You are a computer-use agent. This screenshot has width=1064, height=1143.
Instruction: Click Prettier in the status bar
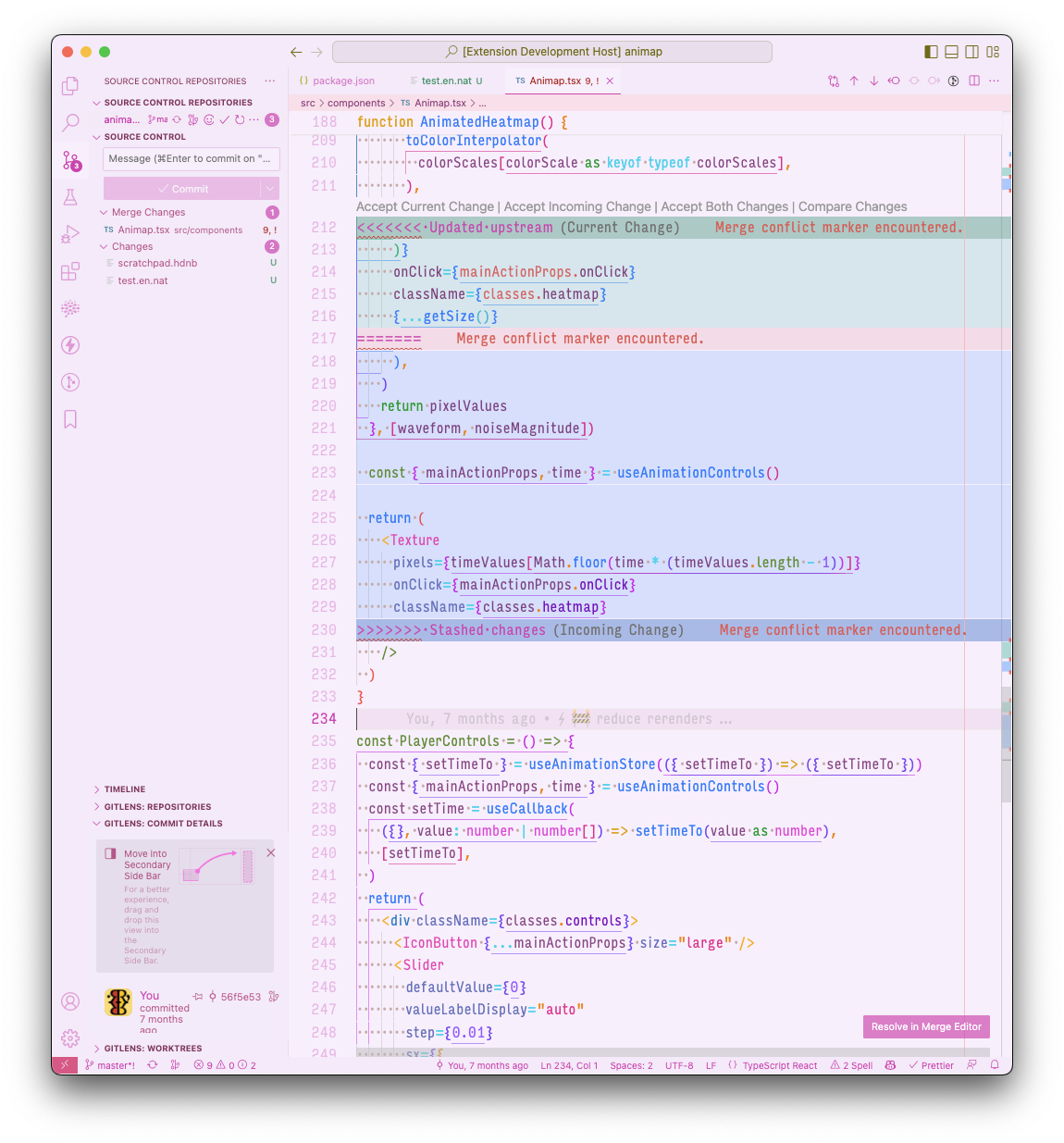coord(931,1065)
